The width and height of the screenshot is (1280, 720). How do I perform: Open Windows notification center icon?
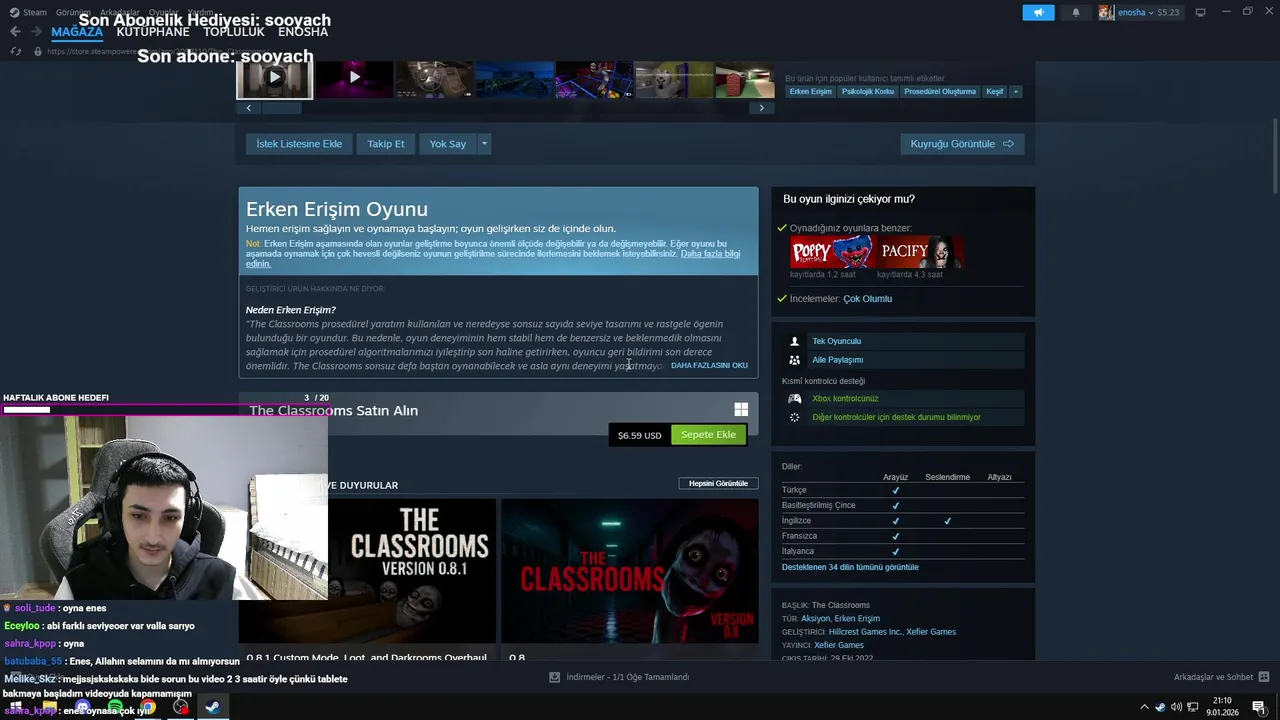pyautogui.click(x=1260, y=707)
